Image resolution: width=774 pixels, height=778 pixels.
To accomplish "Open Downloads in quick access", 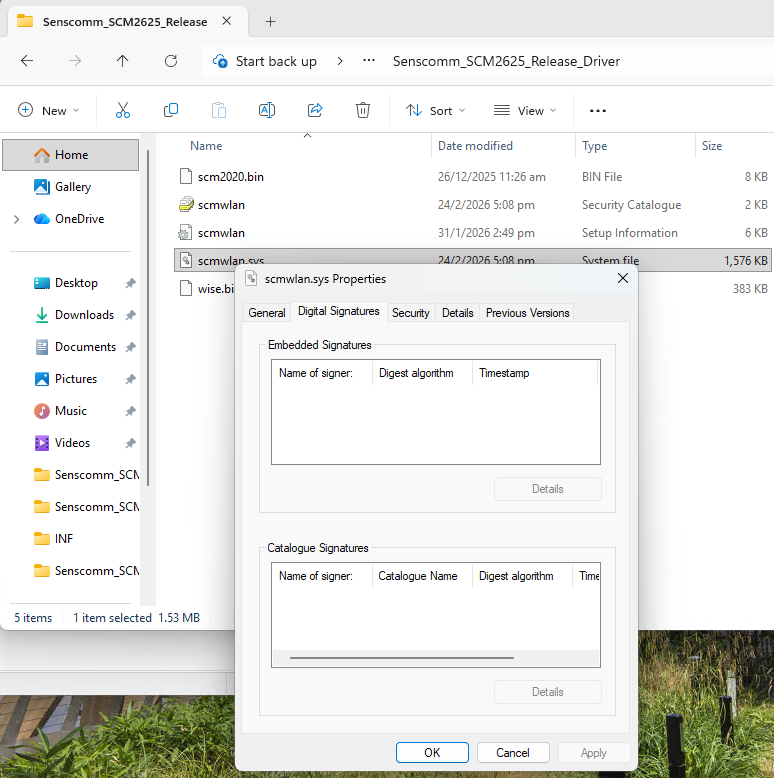I will point(84,315).
